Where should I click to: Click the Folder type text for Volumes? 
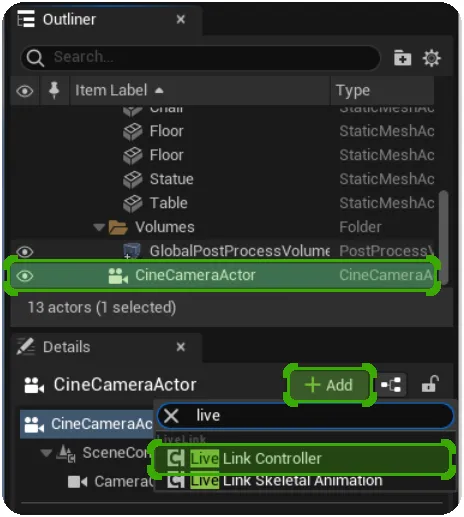[360, 227]
